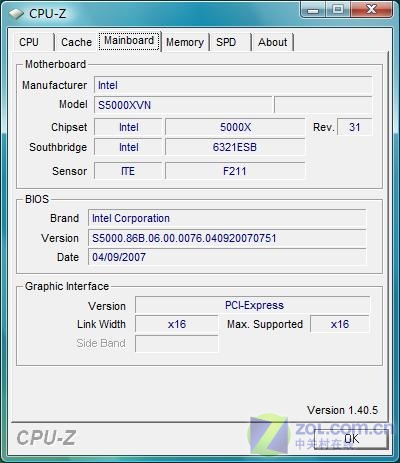This screenshot has width=400, height=463.
Task: Click the chipset 5000X field
Action: coord(235,127)
